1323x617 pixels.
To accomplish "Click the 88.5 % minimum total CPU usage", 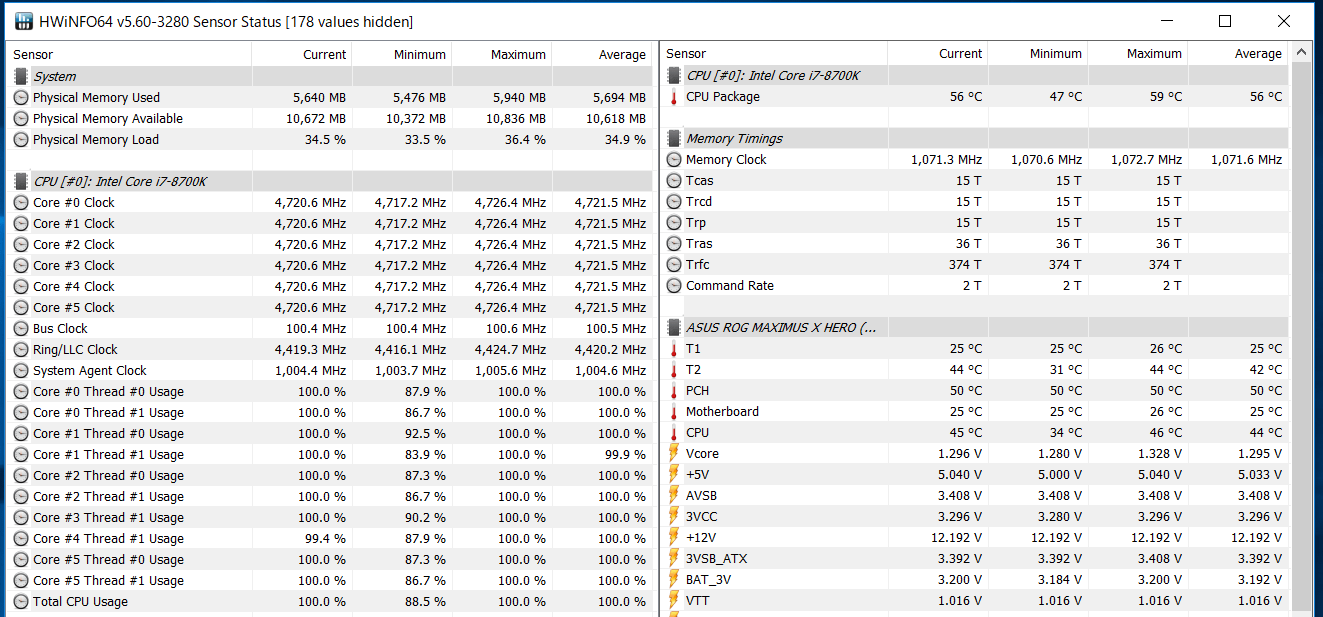I will 423,601.
